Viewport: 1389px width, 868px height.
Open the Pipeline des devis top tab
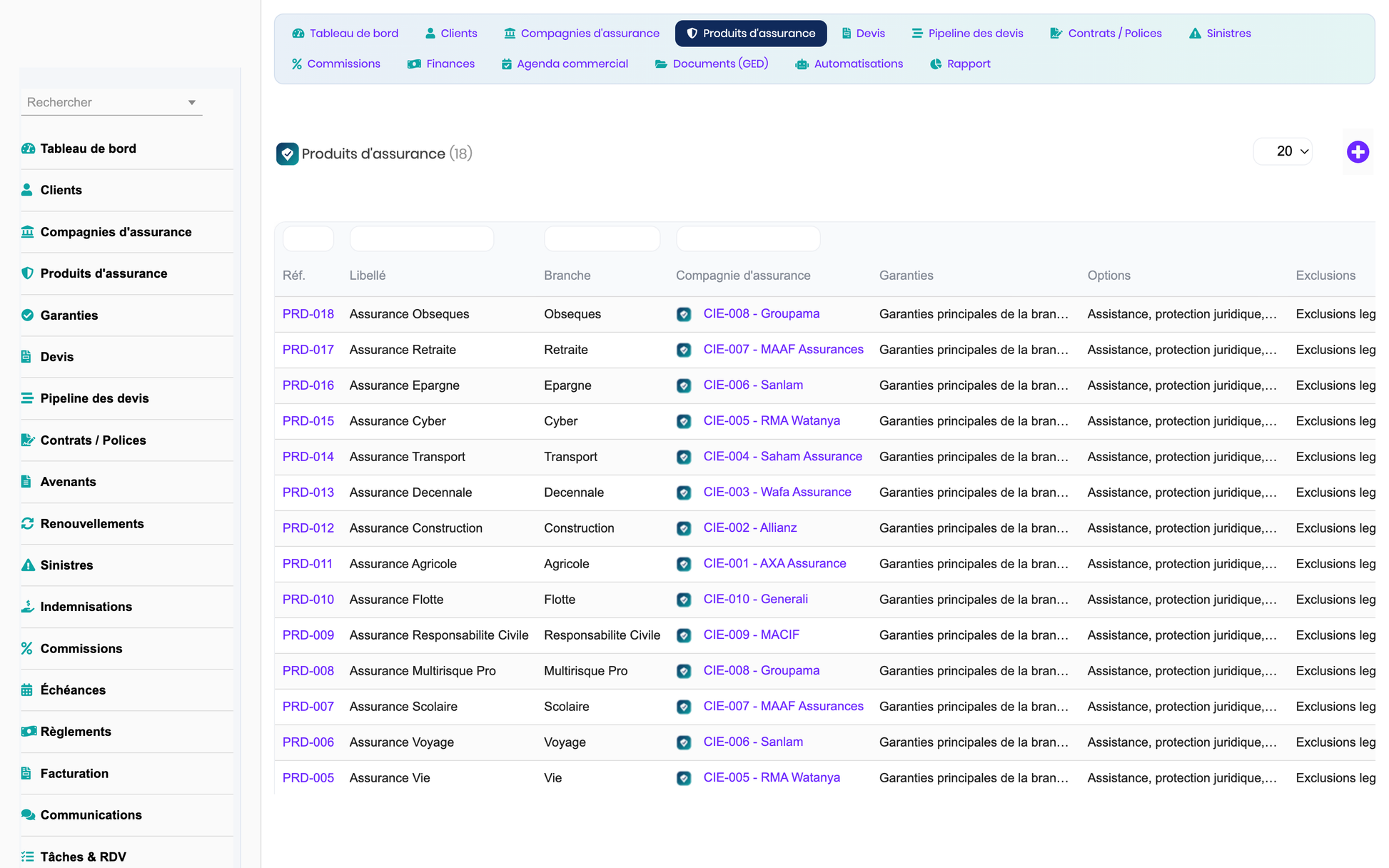click(967, 34)
